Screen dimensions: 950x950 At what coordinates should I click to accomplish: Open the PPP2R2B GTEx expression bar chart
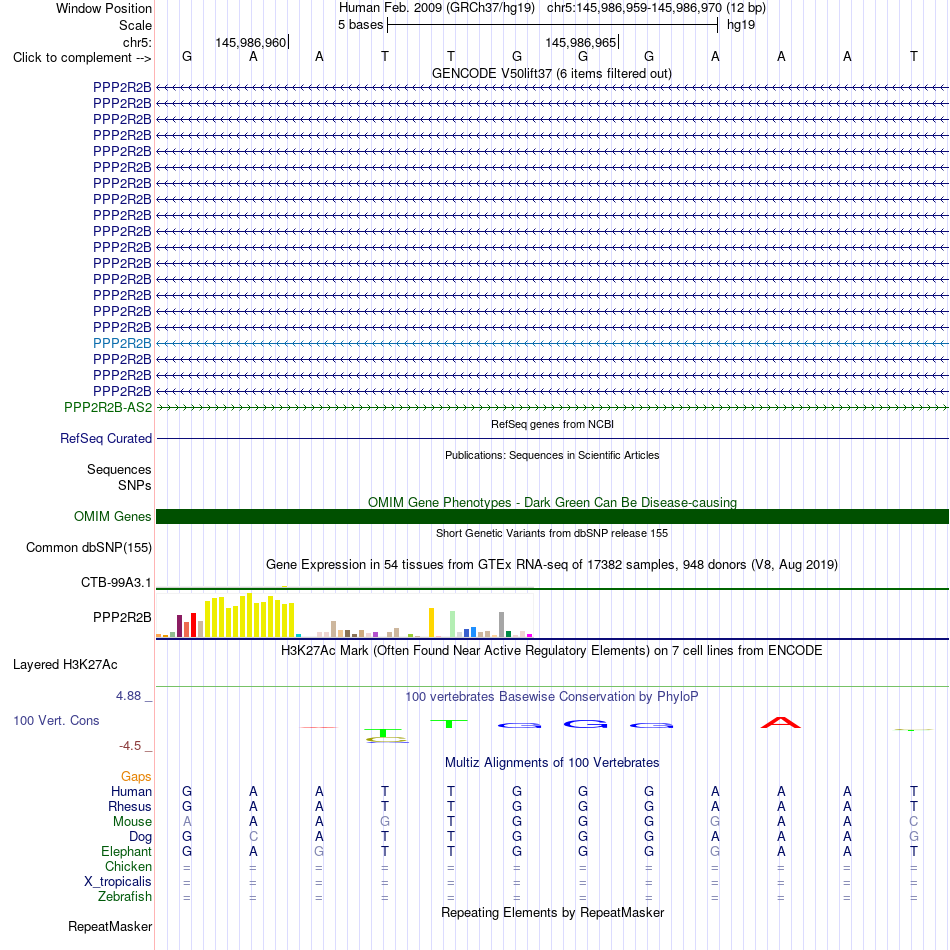click(x=345, y=615)
